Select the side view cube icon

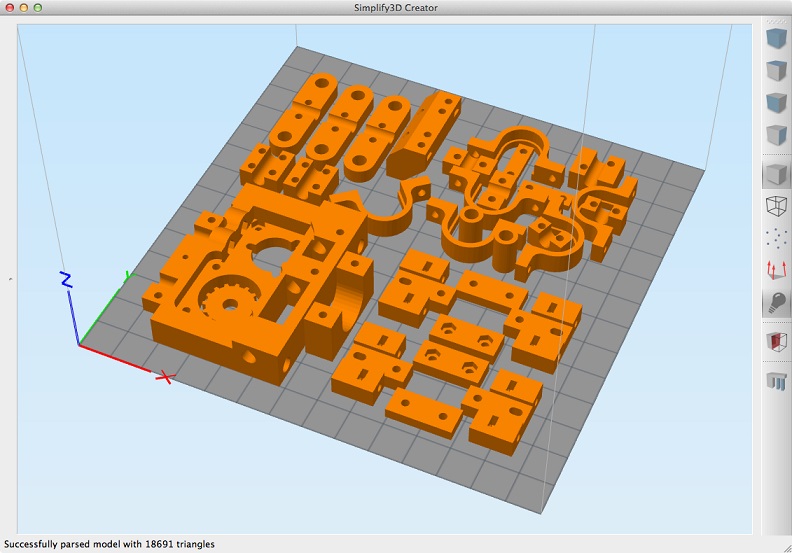[x=776, y=135]
